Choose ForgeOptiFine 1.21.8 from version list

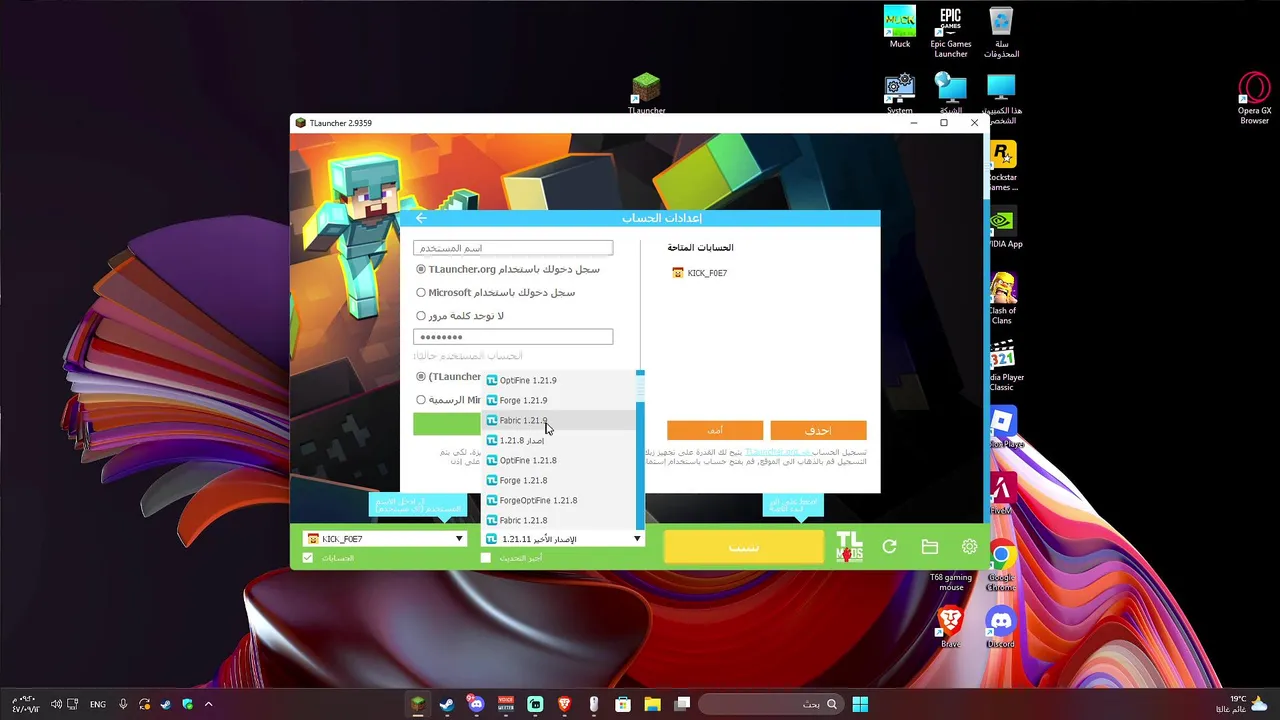559,500
